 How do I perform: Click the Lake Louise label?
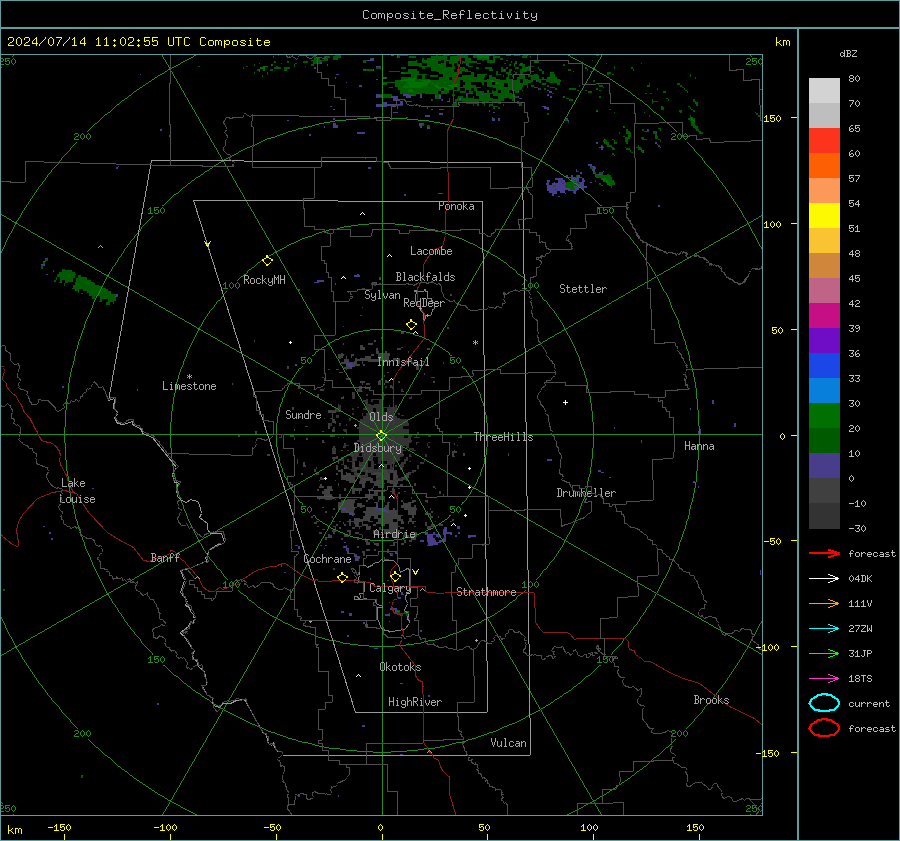(x=77, y=491)
